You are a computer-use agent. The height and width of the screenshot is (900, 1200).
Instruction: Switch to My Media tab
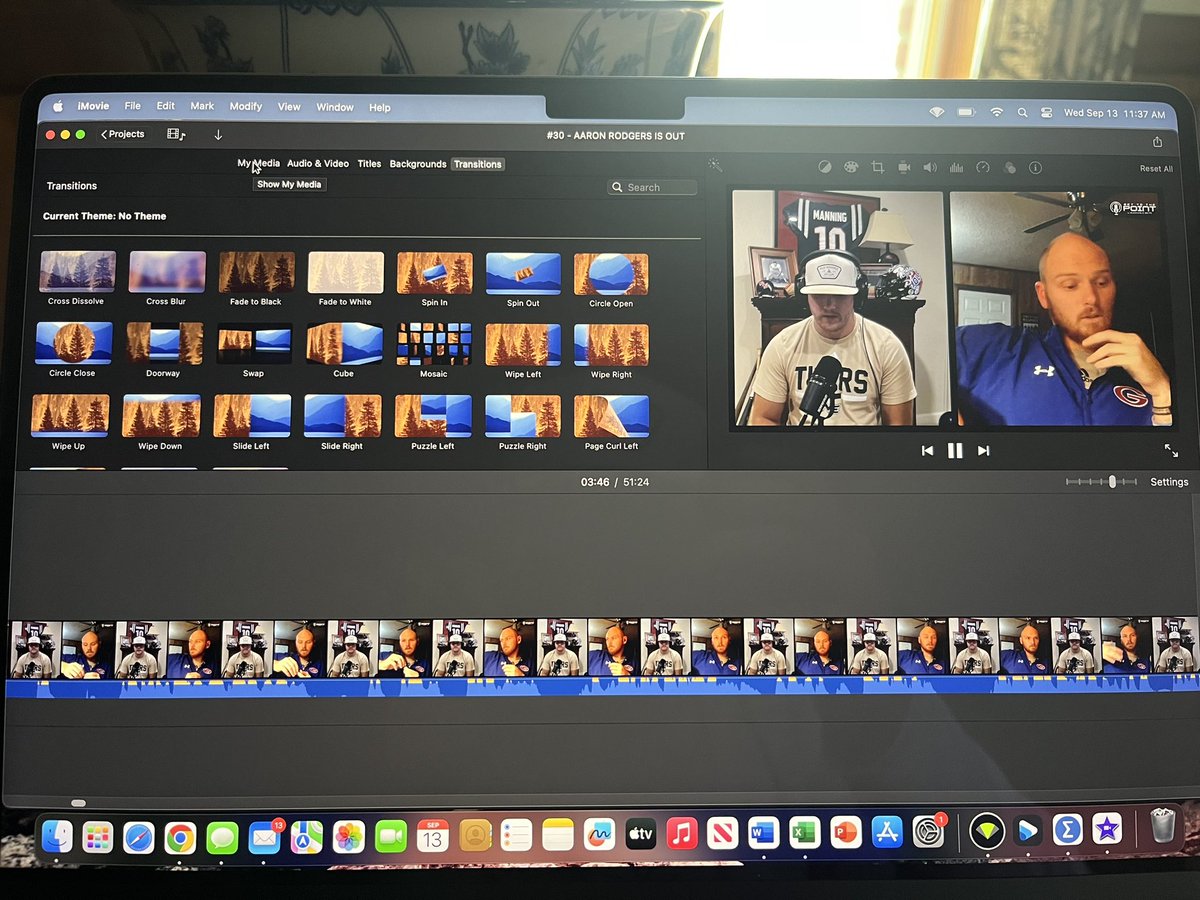(x=258, y=163)
